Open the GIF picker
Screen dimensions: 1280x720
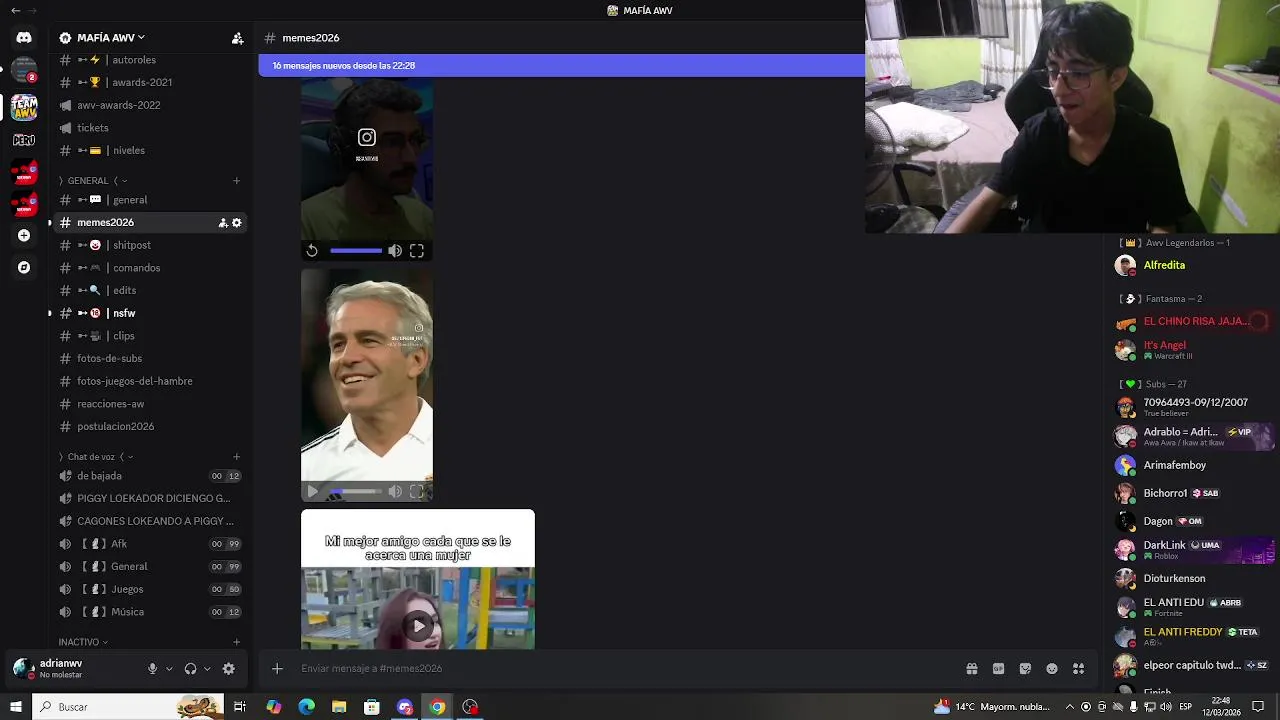point(998,669)
